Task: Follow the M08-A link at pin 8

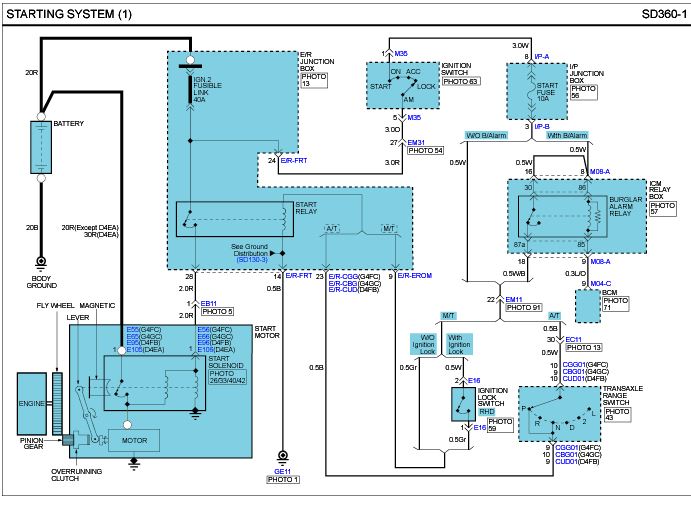Action: click(x=600, y=171)
